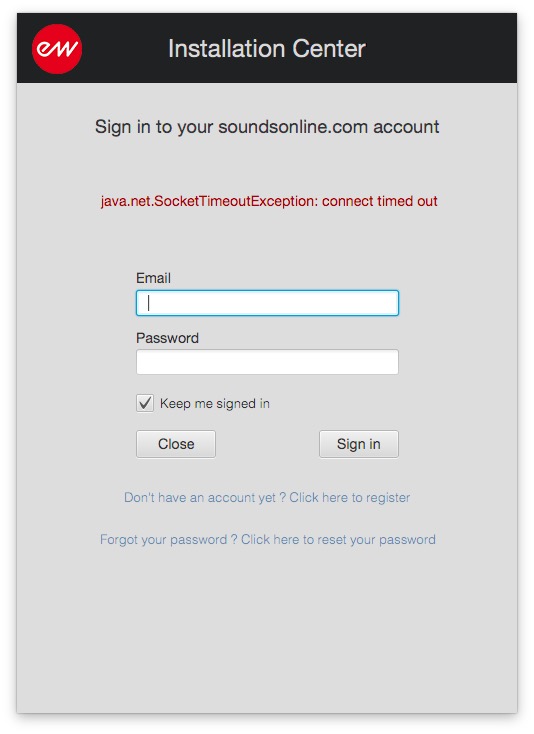Dismiss the dialog with the Close button
Viewport: 534px width, 734px height.
(176, 444)
